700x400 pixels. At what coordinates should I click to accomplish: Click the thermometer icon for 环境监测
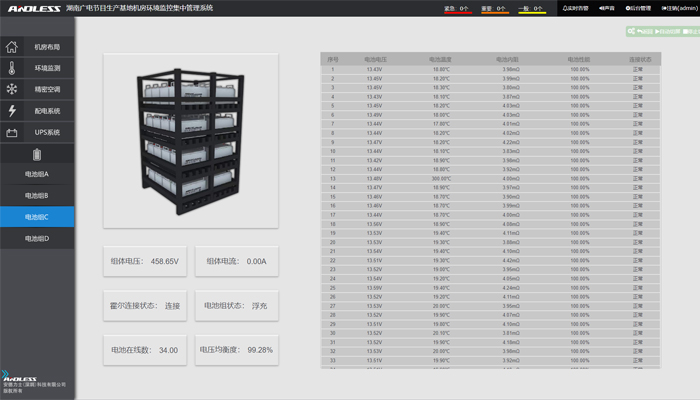click(x=12, y=69)
